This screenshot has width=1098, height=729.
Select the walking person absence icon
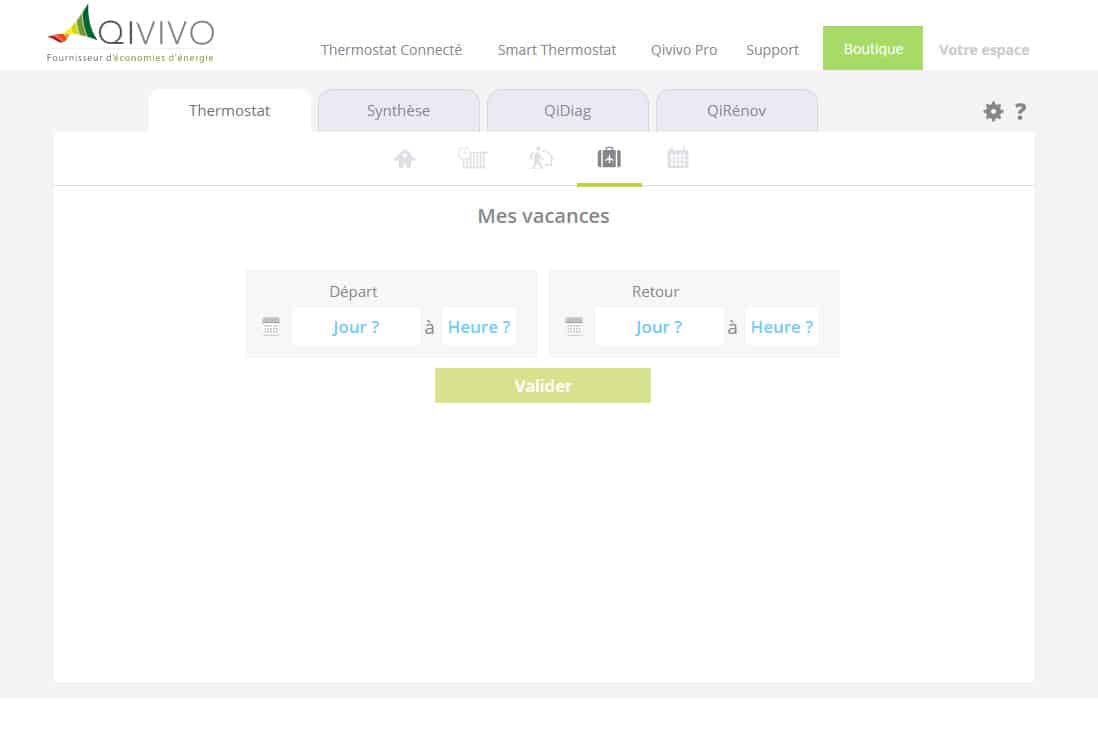[541, 158]
